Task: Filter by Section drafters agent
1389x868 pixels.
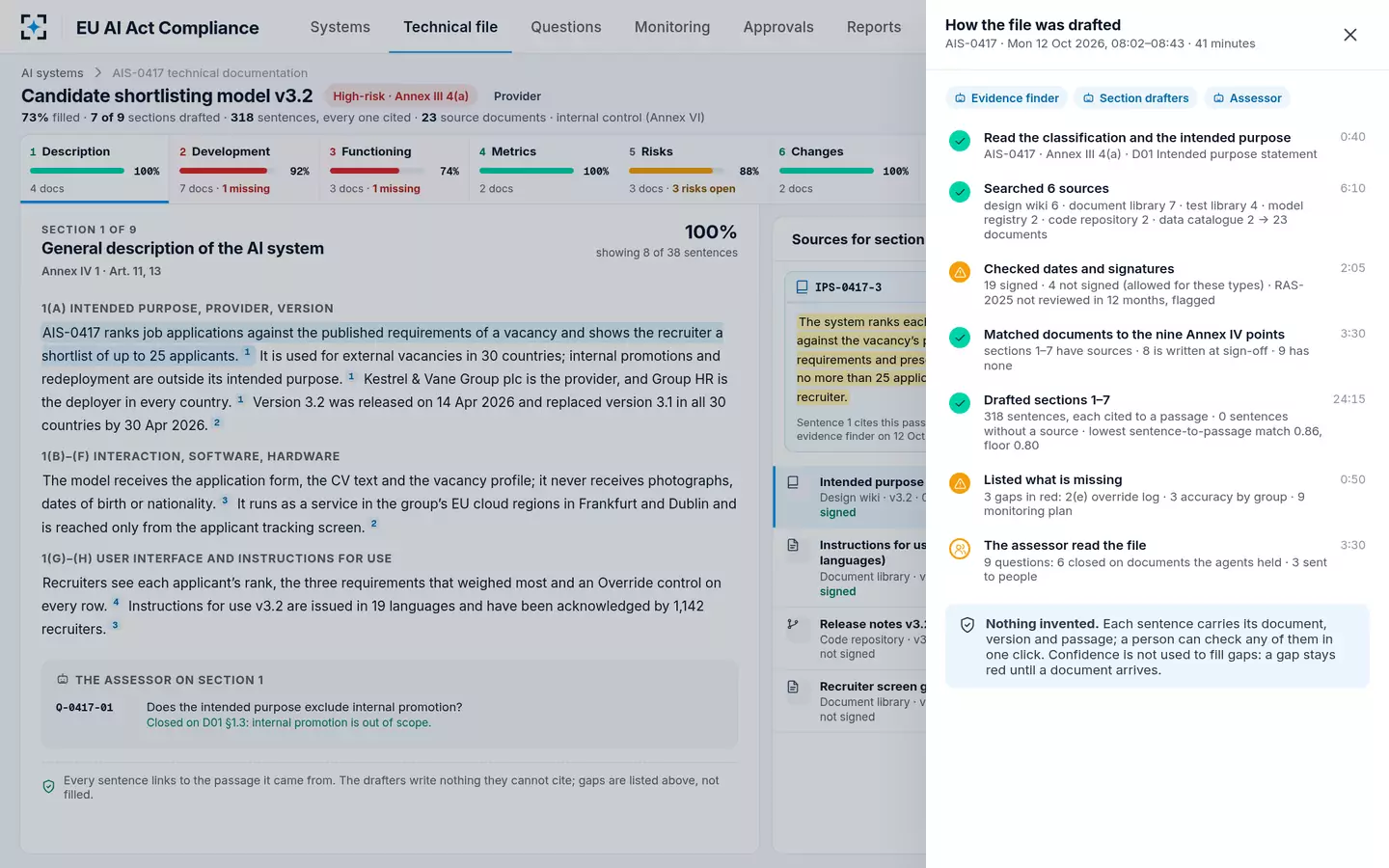Action: [x=1135, y=98]
